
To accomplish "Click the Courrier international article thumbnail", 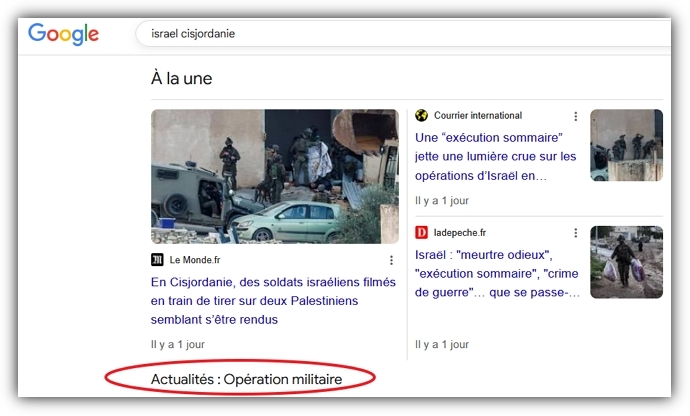I will [x=626, y=145].
